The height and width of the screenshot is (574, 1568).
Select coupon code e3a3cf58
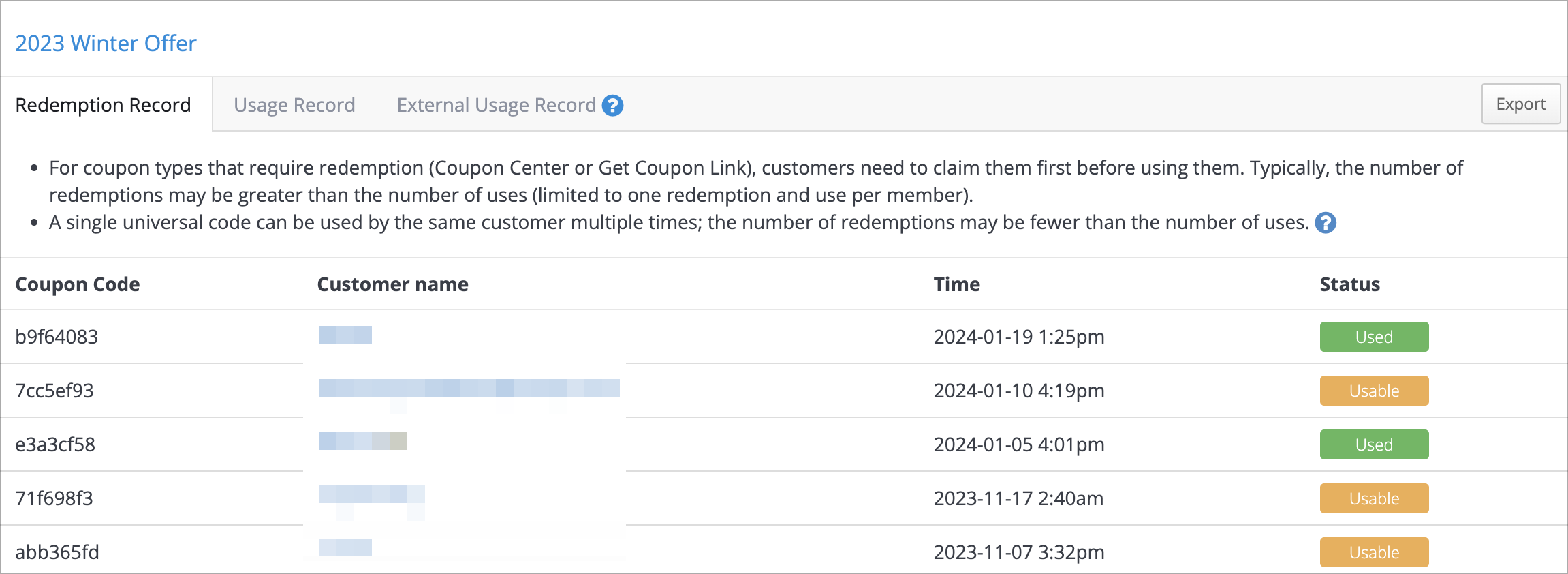coord(55,444)
